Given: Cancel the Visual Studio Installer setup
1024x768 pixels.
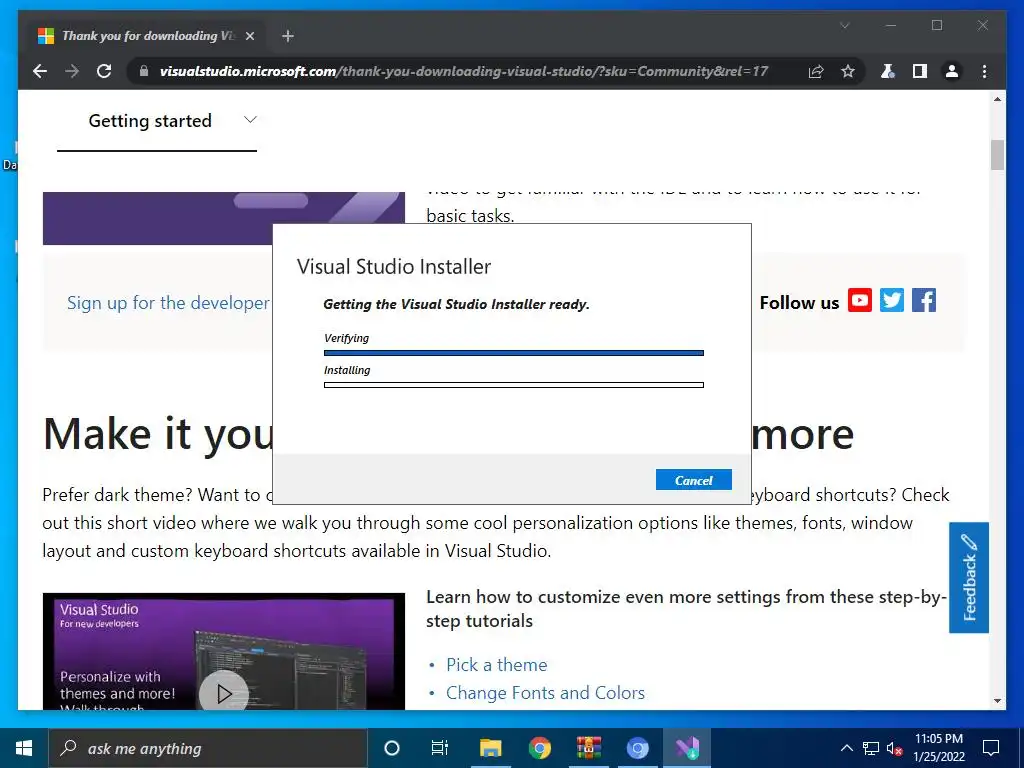Looking at the screenshot, I should coord(693,480).
